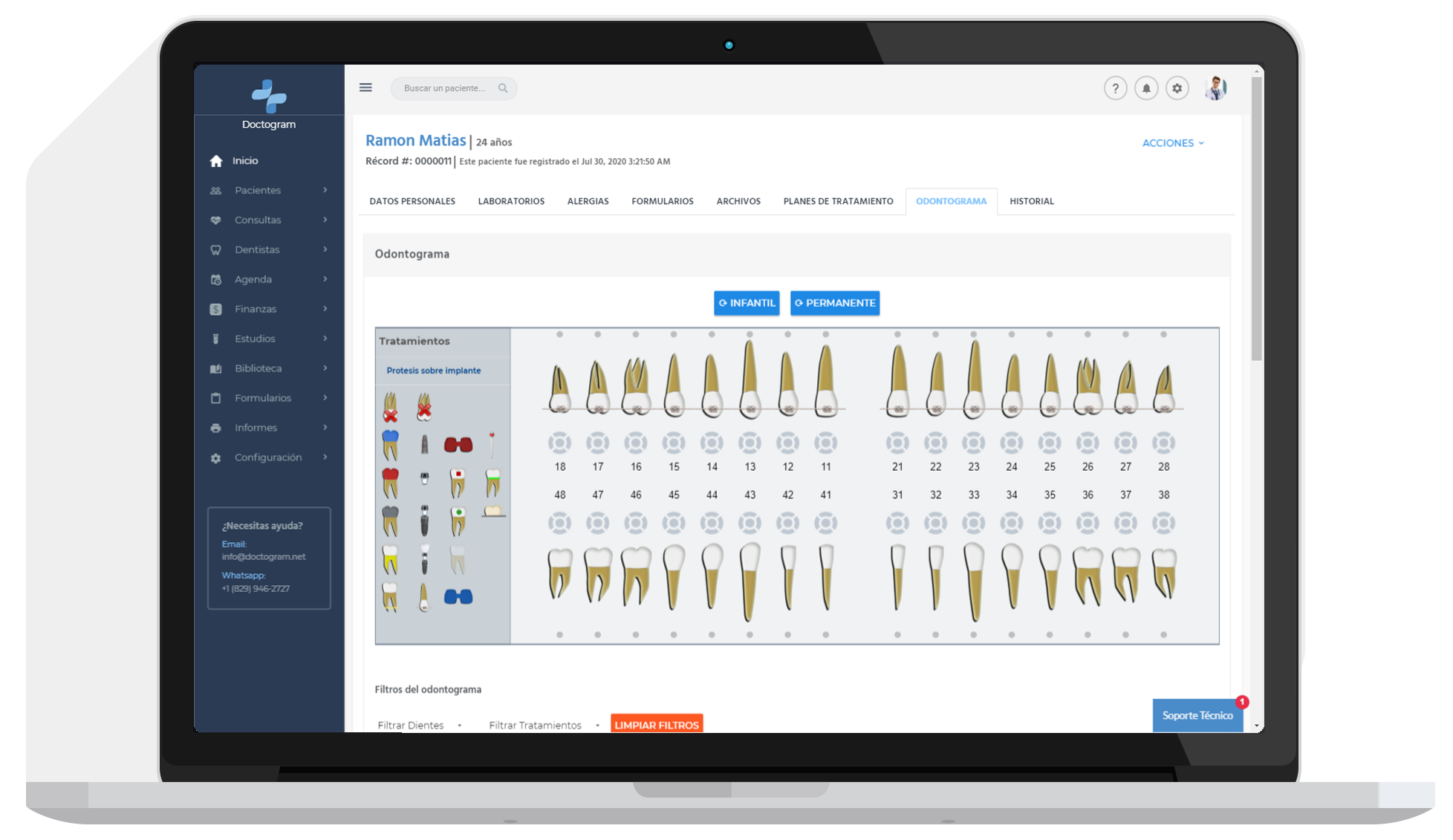
Task: Toggle the surface selector for tooth 11
Action: pos(825,443)
